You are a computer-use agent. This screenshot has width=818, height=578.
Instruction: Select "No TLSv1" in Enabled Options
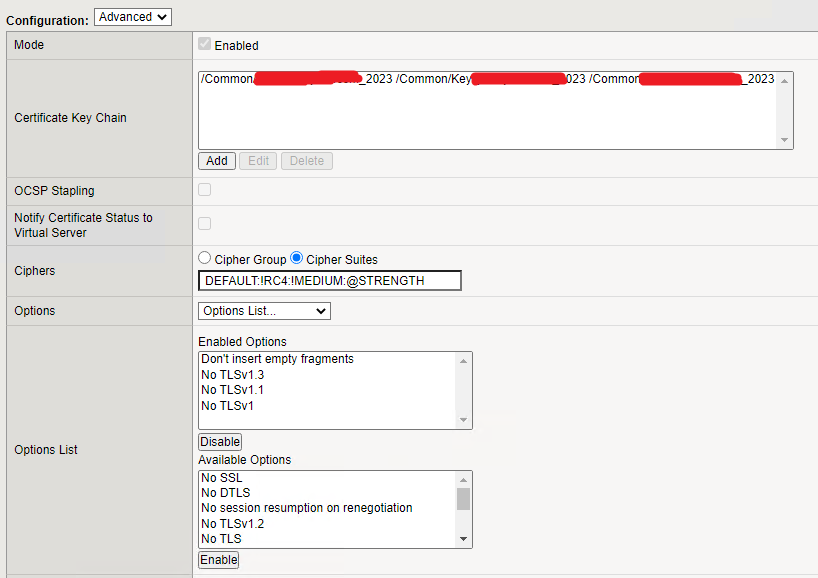tap(227, 405)
